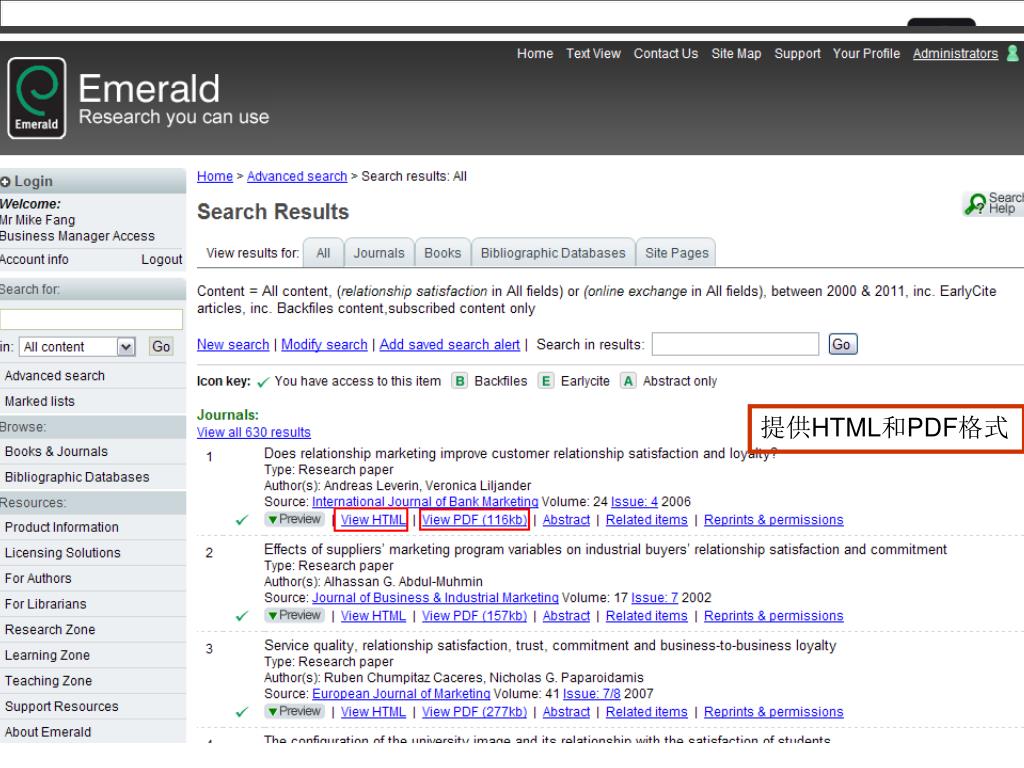Open Abstract for result 2
This screenshot has height=768, width=1024.
tap(566, 616)
